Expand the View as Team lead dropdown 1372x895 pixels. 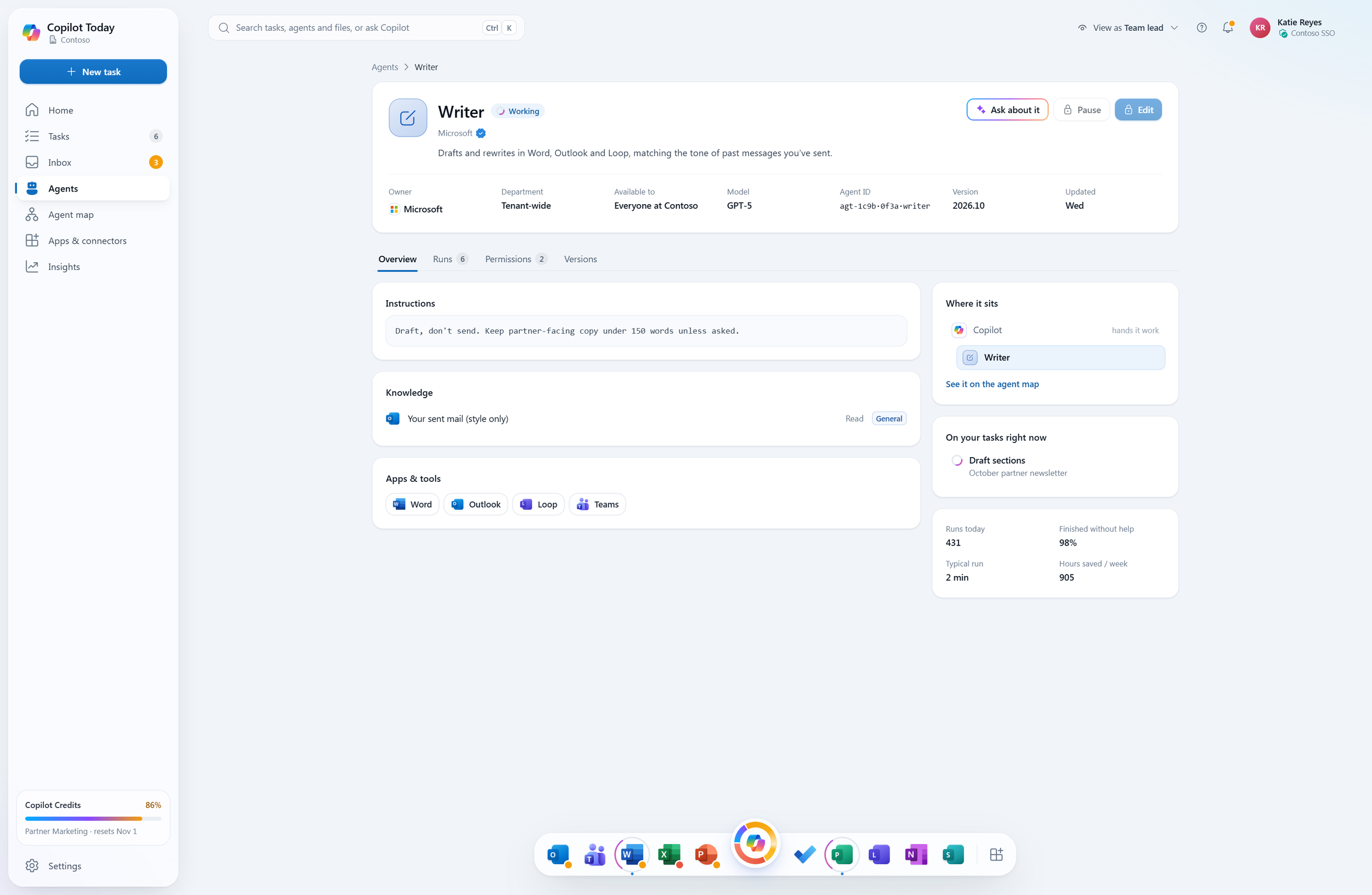click(x=1128, y=27)
